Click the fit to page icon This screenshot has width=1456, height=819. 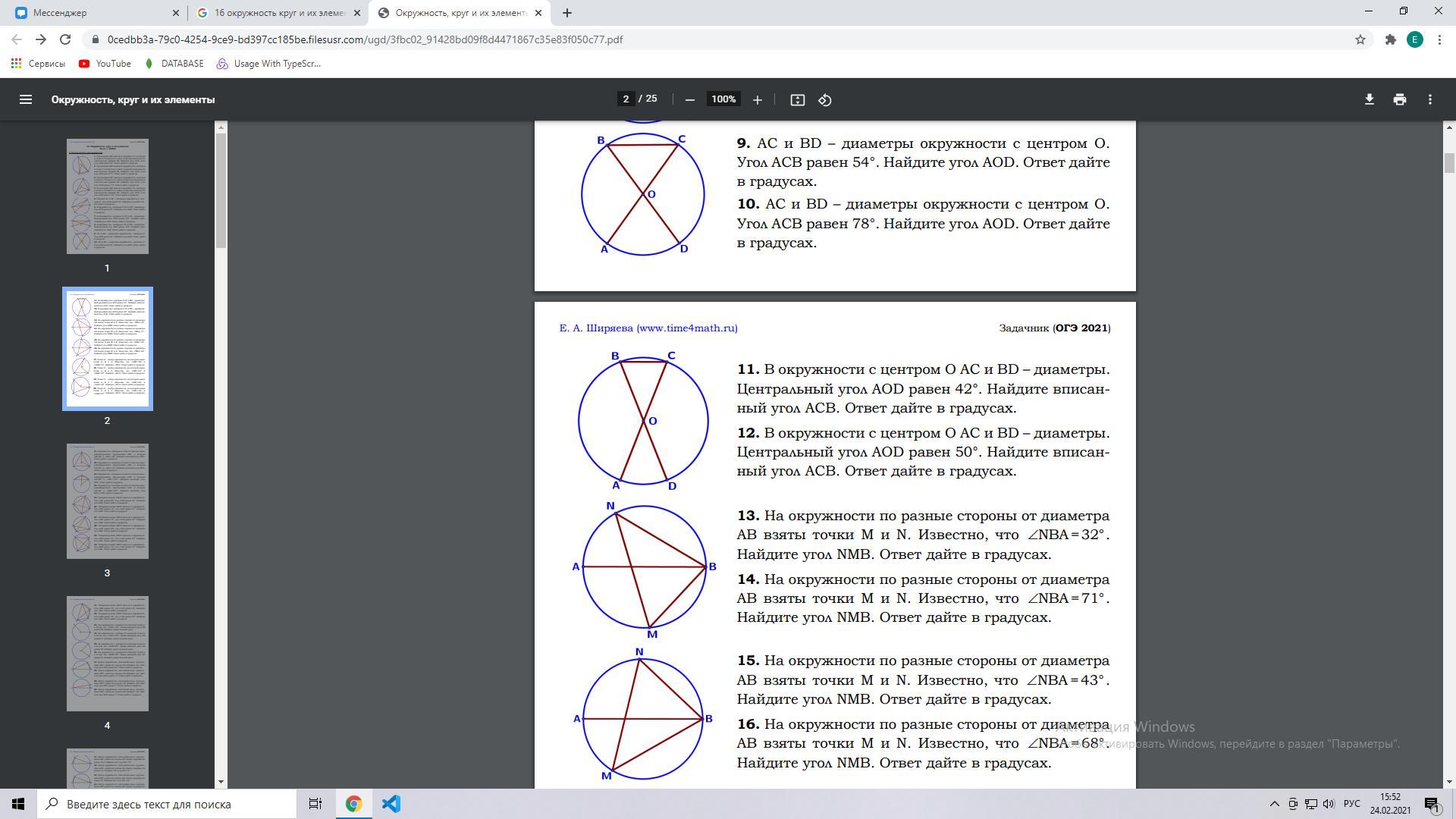click(797, 99)
